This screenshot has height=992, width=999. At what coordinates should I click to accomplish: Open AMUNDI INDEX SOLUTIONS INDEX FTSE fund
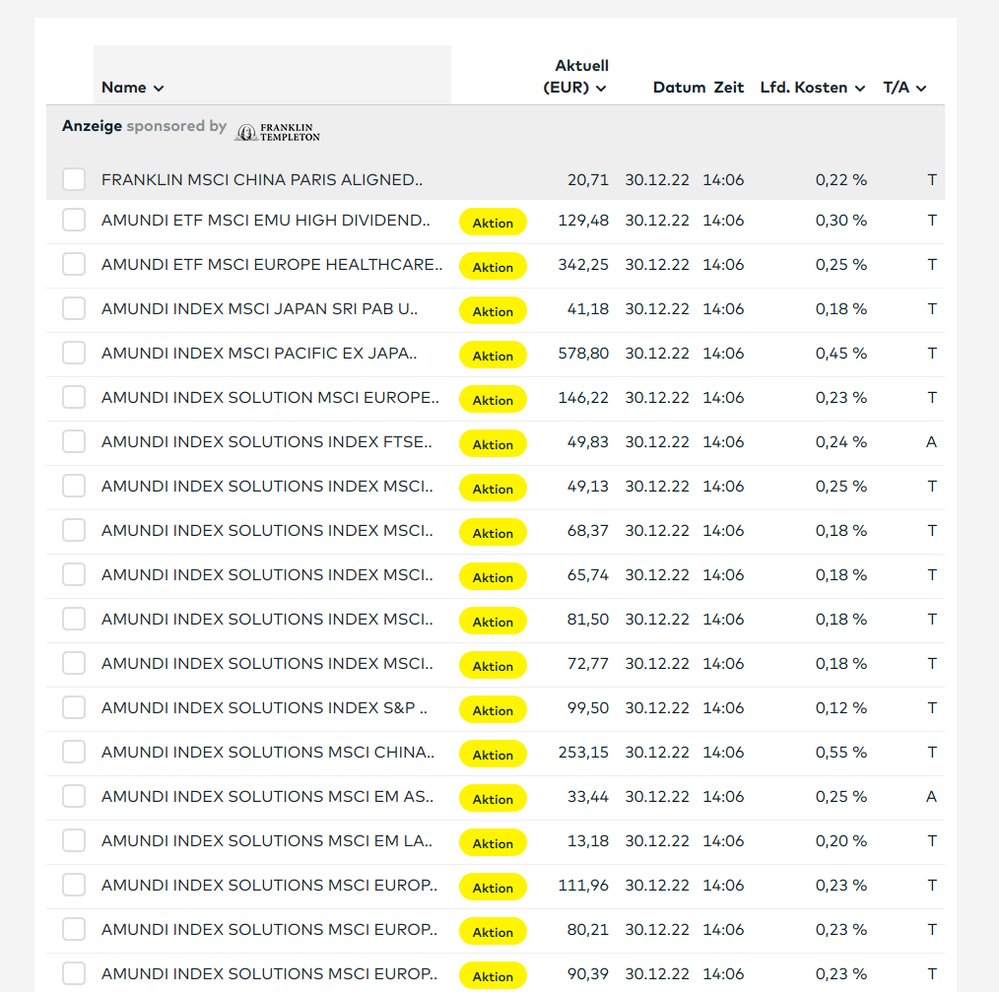267,442
